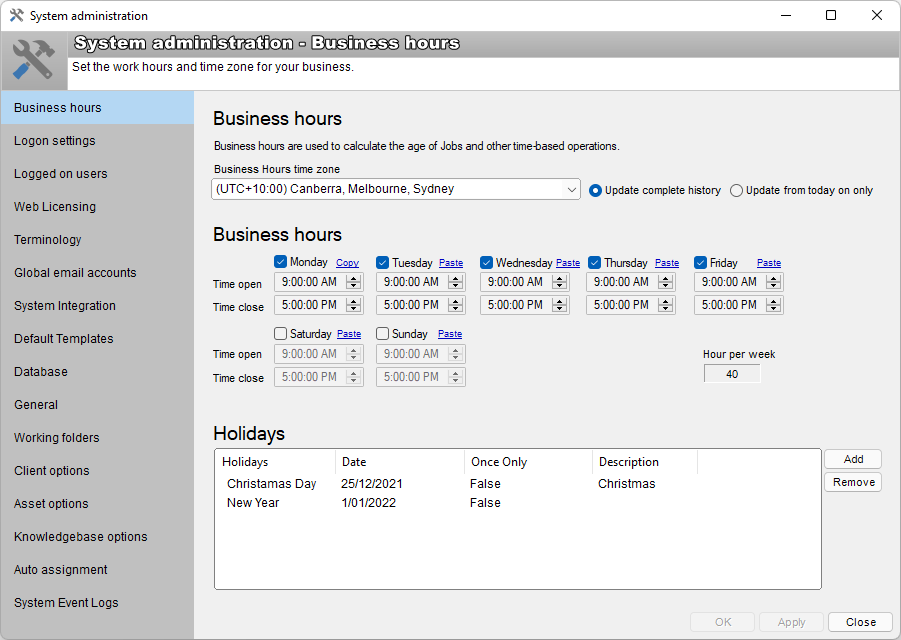This screenshot has width=901, height=640.
Task: Click Tuesday time open spinner arrows
Action: click(456, 282)
